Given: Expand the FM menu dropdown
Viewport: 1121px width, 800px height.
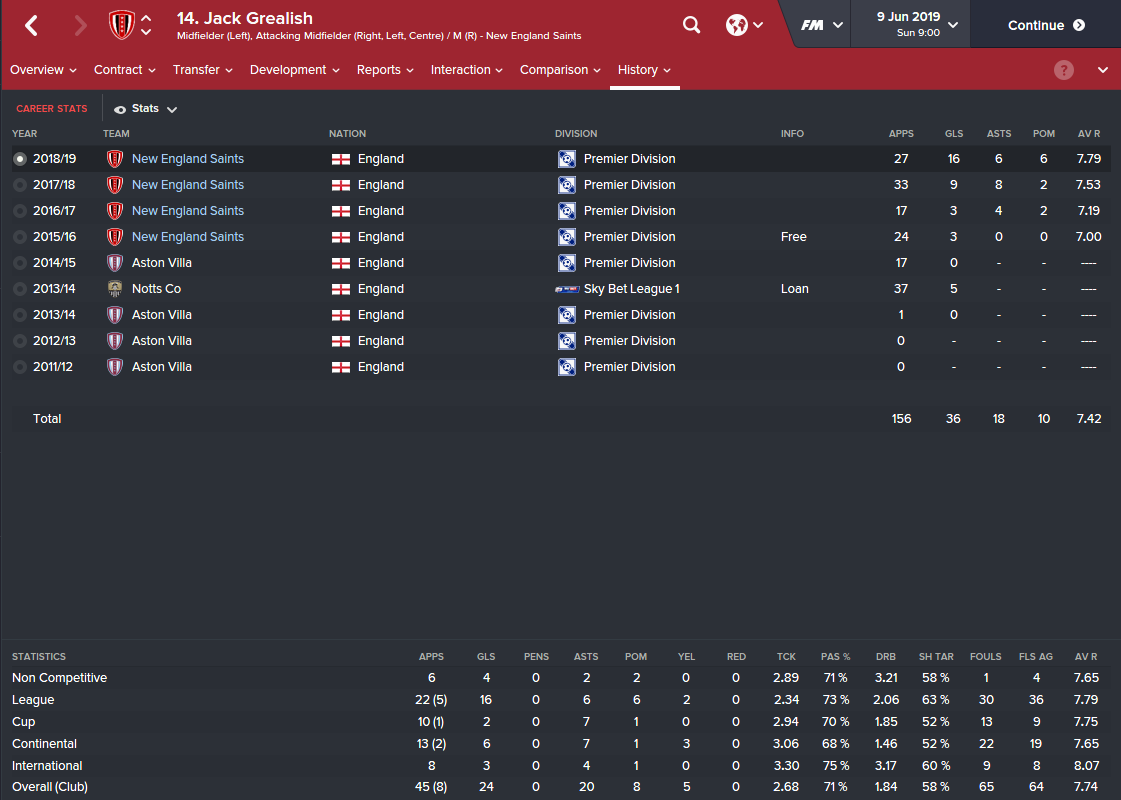Looking at the screenshot, I should click(822, 25).
